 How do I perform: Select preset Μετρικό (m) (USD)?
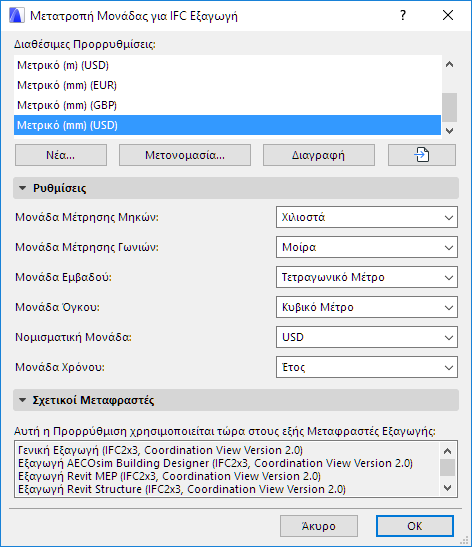tap(227, 65)
